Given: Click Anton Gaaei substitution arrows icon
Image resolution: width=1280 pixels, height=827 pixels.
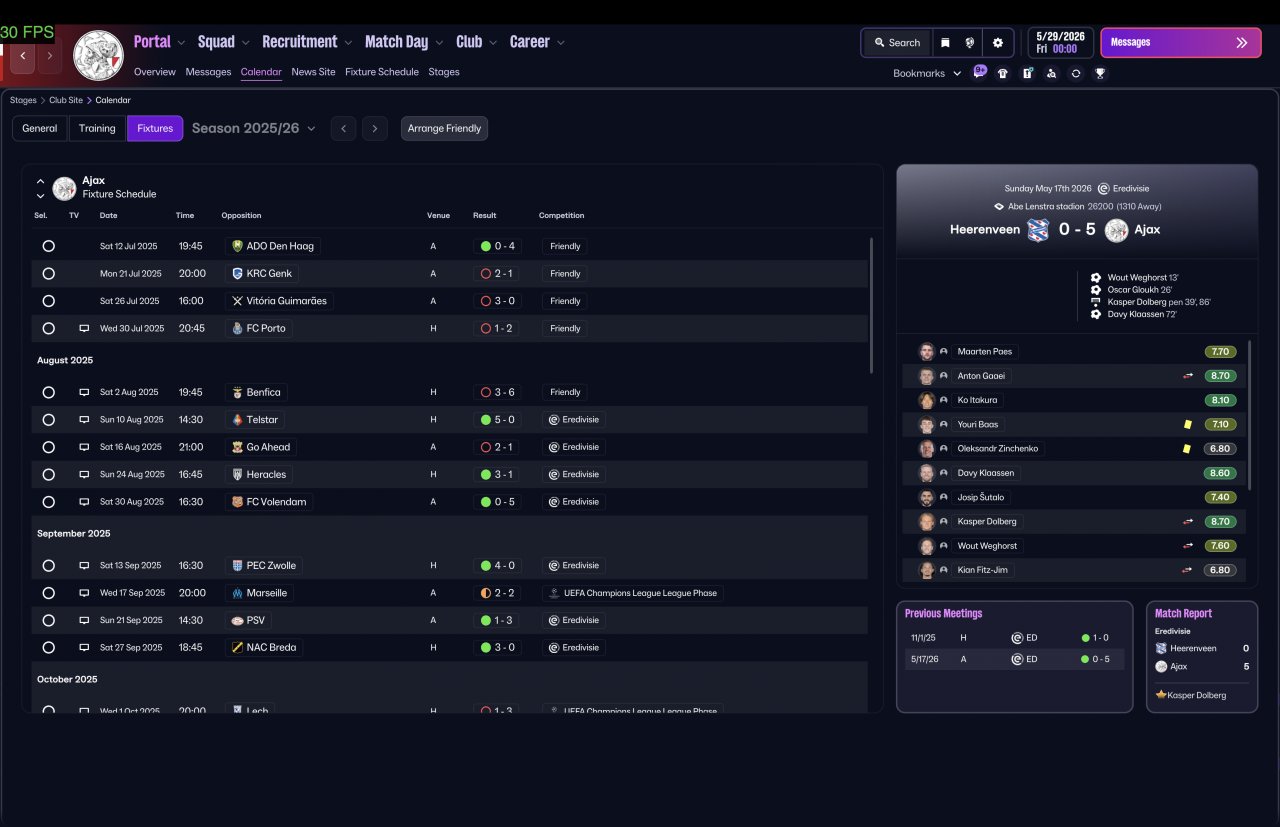Looking at the screenshot, I should coord(1188,376).
